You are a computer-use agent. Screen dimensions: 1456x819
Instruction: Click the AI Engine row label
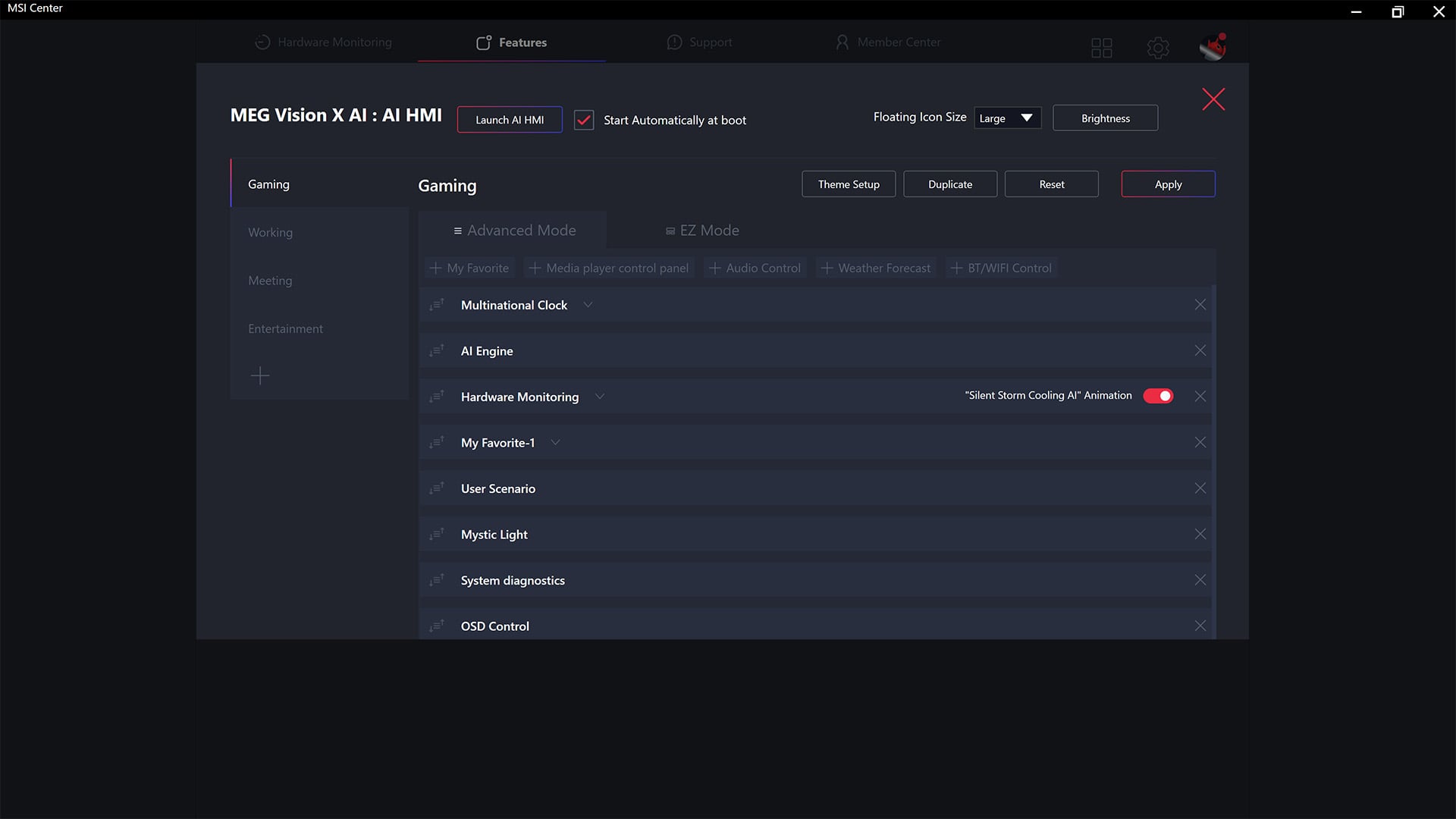click(487, 351)
